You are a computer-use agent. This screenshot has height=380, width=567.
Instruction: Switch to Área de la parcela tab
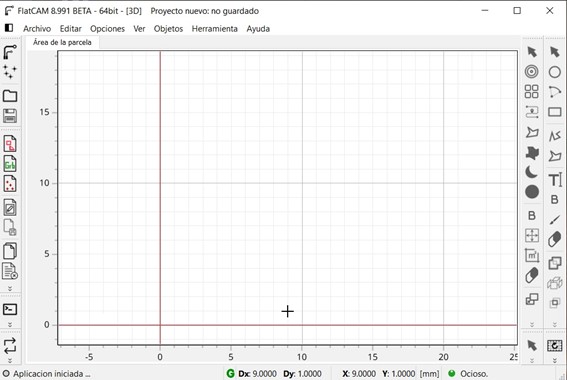[x=62, y=42]
